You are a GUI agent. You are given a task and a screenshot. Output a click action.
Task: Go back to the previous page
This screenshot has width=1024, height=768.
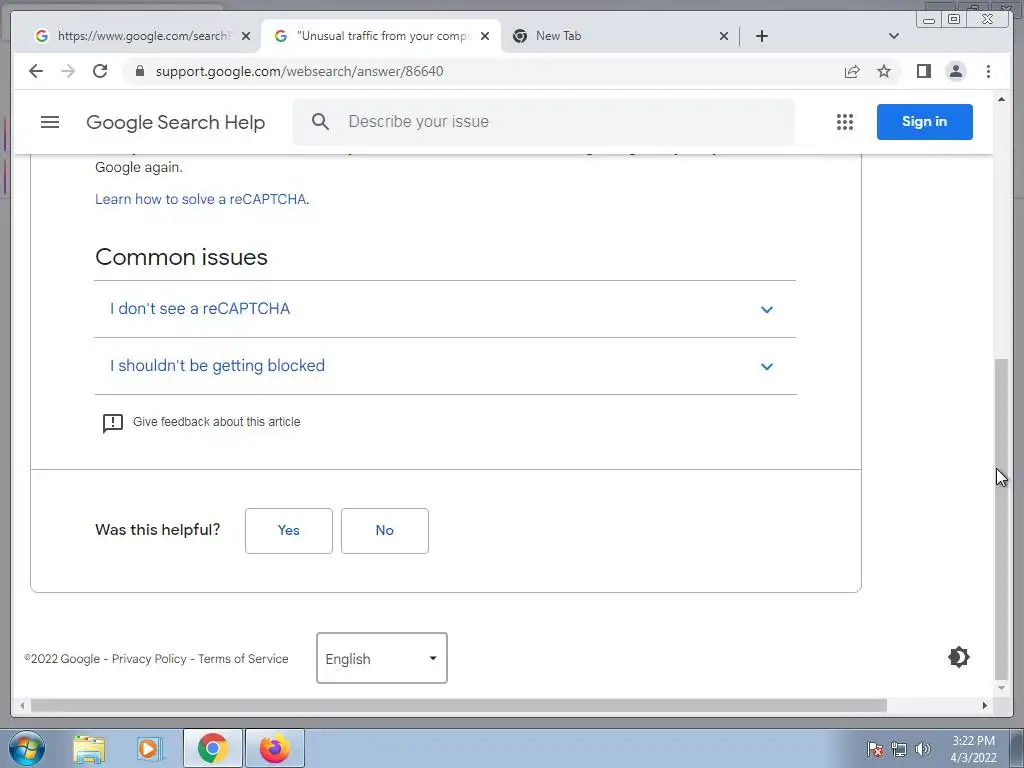(36, 71)
